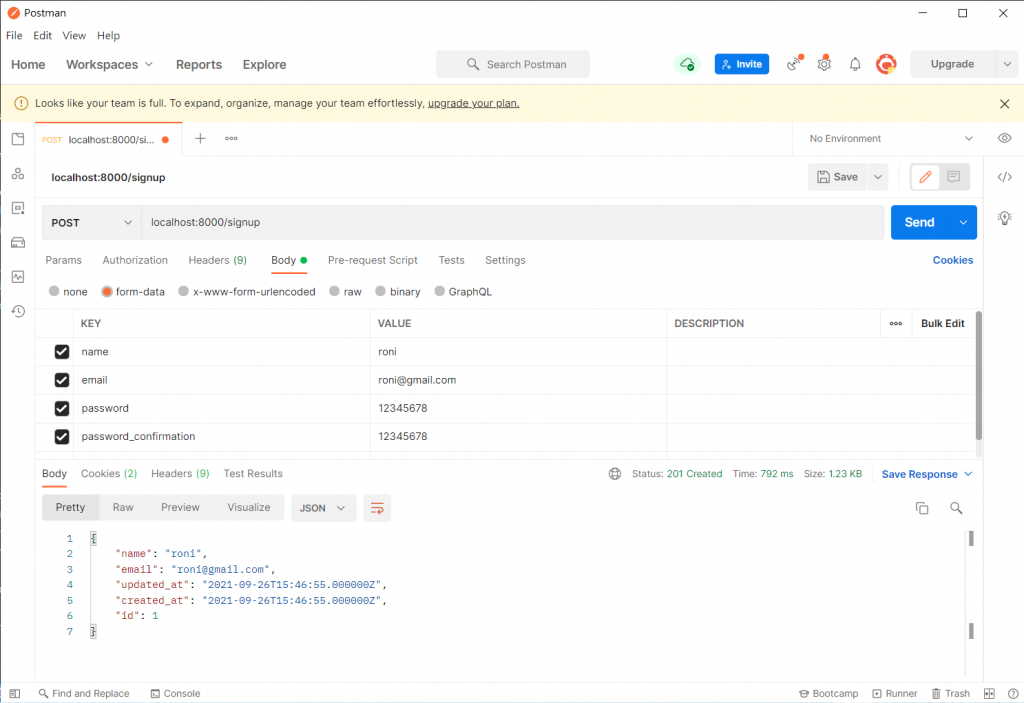Screen dimensions: 1024x703
Task: Open the APIs sidebar icon
Action: [x=18, y=174]
